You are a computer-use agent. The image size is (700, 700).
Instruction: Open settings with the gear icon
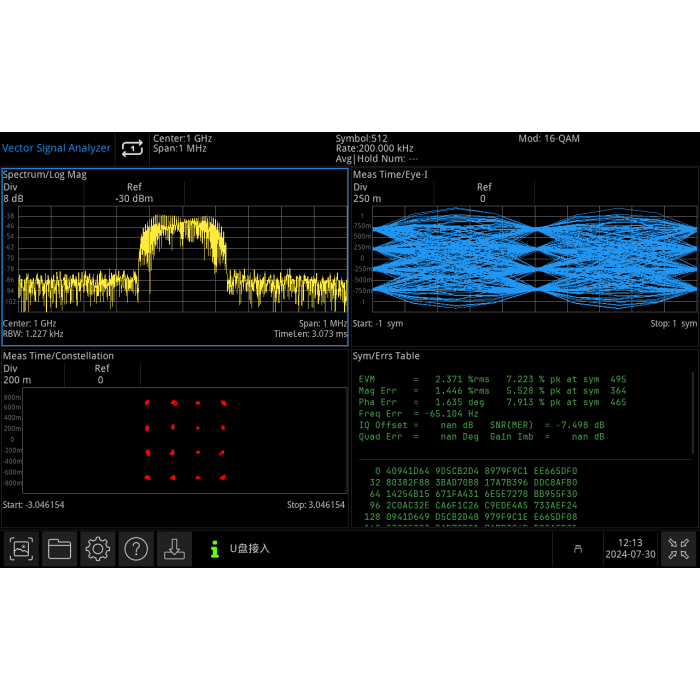98,549
